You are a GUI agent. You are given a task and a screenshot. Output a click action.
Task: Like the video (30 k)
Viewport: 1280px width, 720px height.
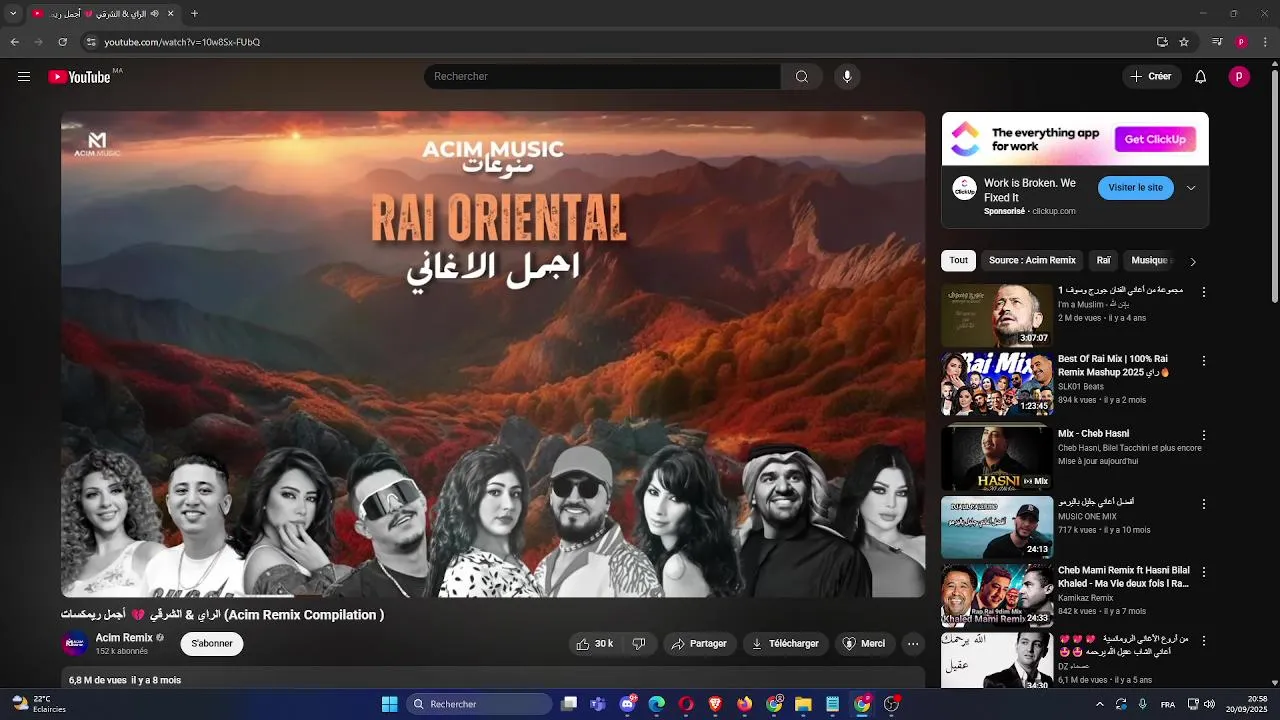[595, 644]
